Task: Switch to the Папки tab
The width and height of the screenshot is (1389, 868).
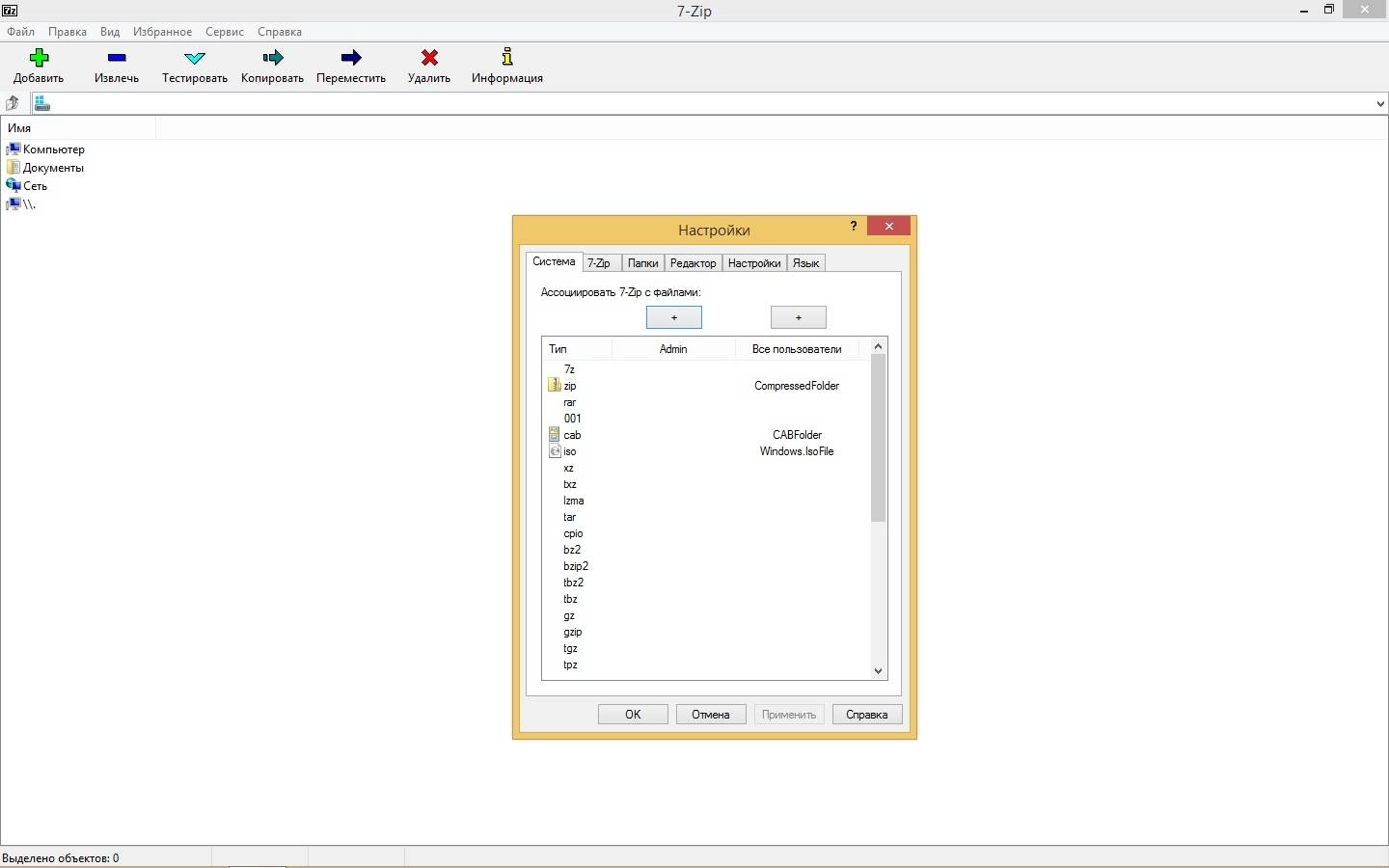Action: coord(642,263)
